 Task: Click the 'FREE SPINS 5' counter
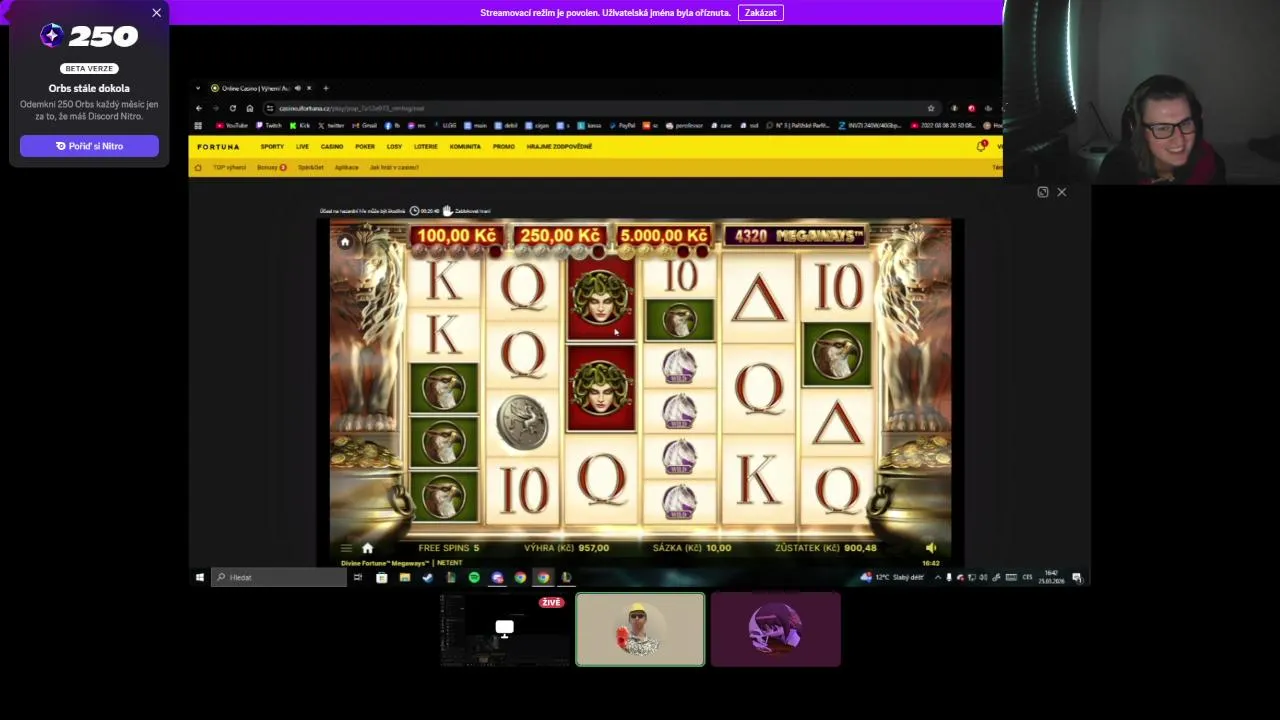pos(449,548)
